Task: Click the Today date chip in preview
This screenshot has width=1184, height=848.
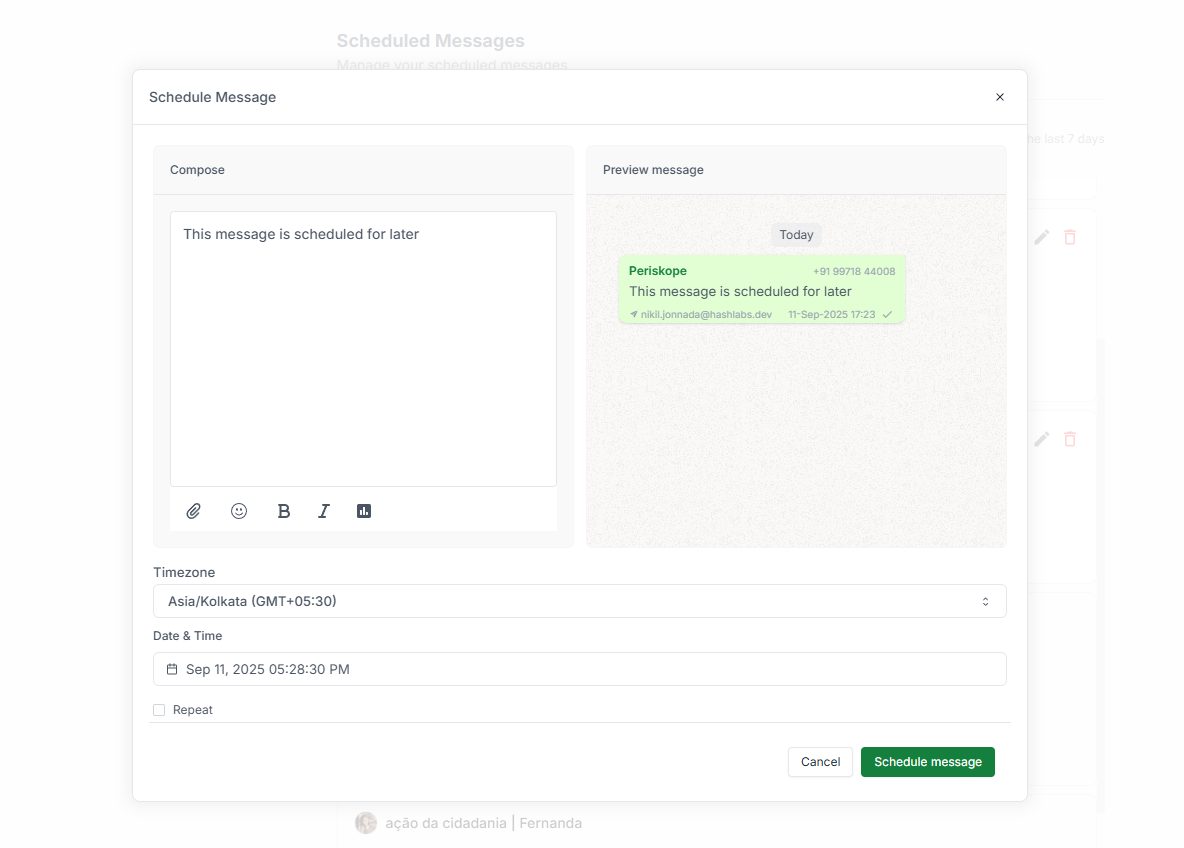Action: pyautogui.click(x=796, y=235)
